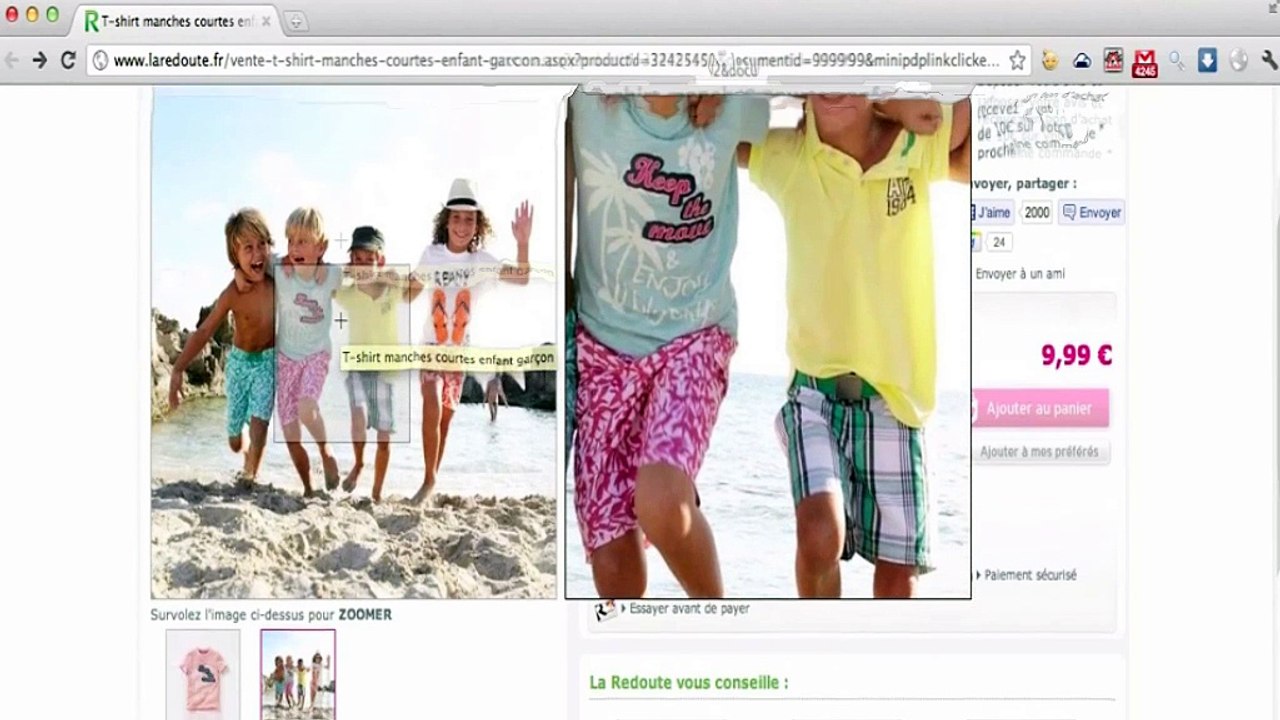Viewport: 1280px width, 720px height.
Task: Bookmark this page with the star icon
Action: [x=1017, y=60]
